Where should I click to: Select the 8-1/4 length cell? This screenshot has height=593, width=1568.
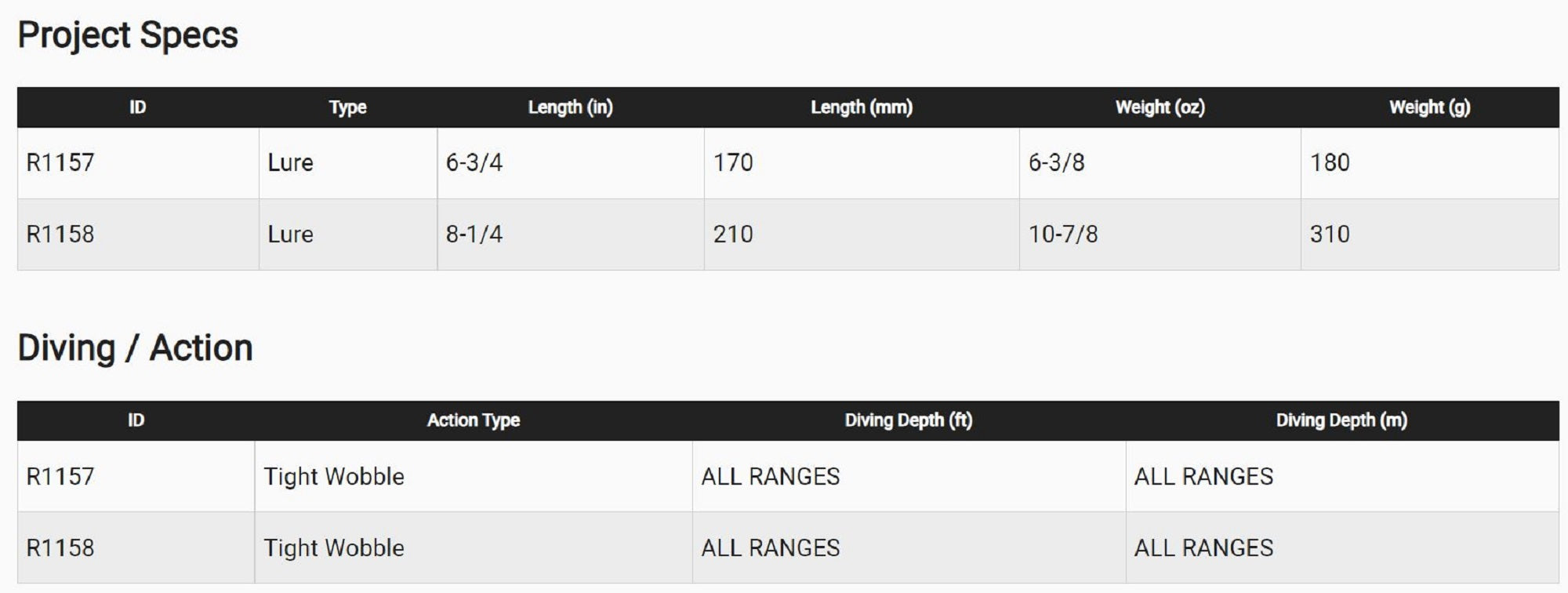(x=474, y=235)
